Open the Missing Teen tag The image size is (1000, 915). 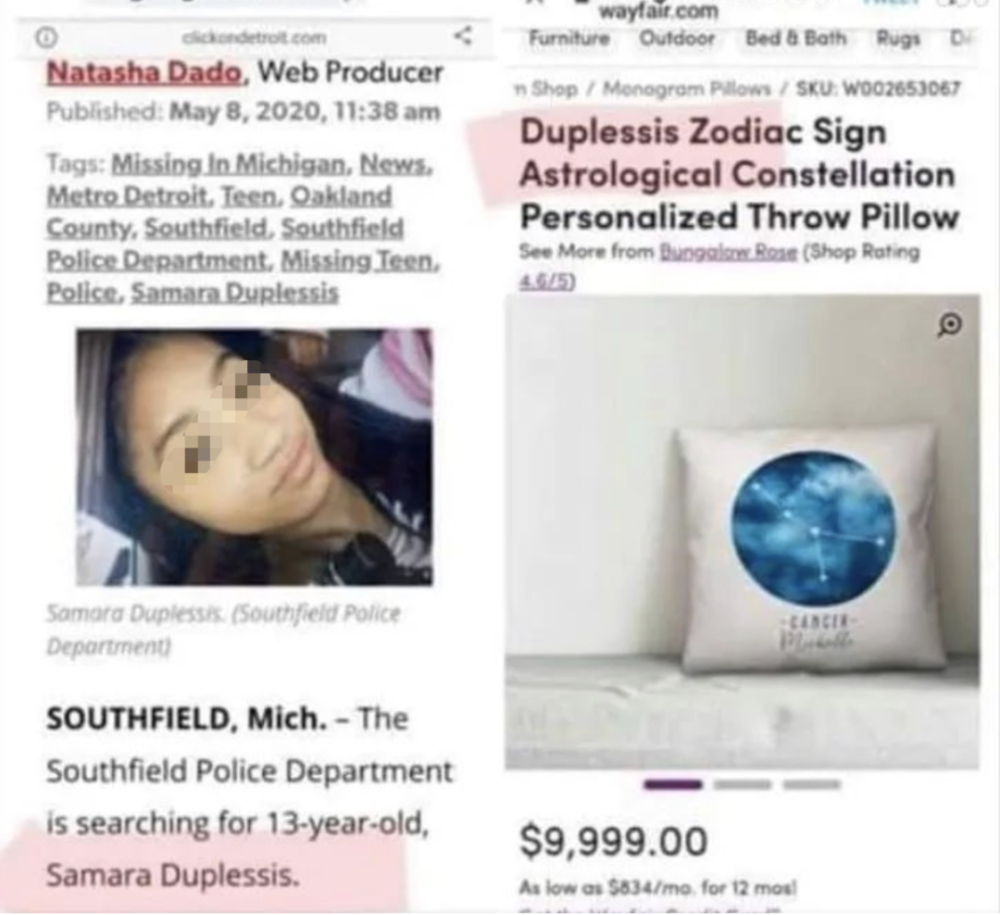point(360,260)
